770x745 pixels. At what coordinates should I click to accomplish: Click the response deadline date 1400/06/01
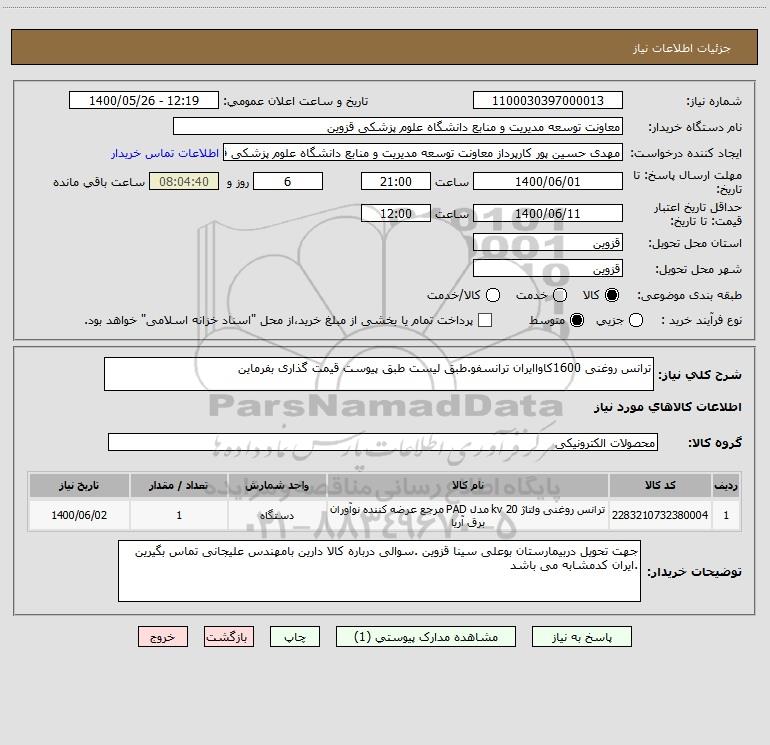tap(548, 181)
